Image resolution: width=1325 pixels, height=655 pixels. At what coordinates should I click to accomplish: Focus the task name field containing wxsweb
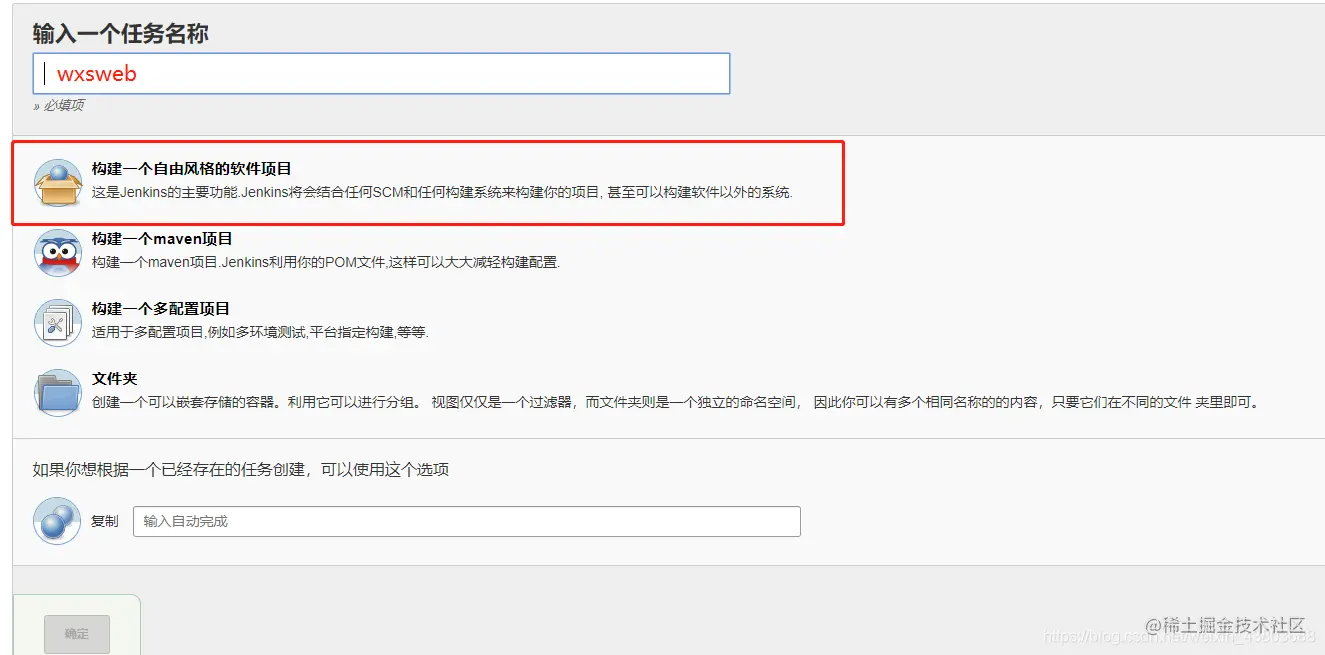(x=381, y=74)
